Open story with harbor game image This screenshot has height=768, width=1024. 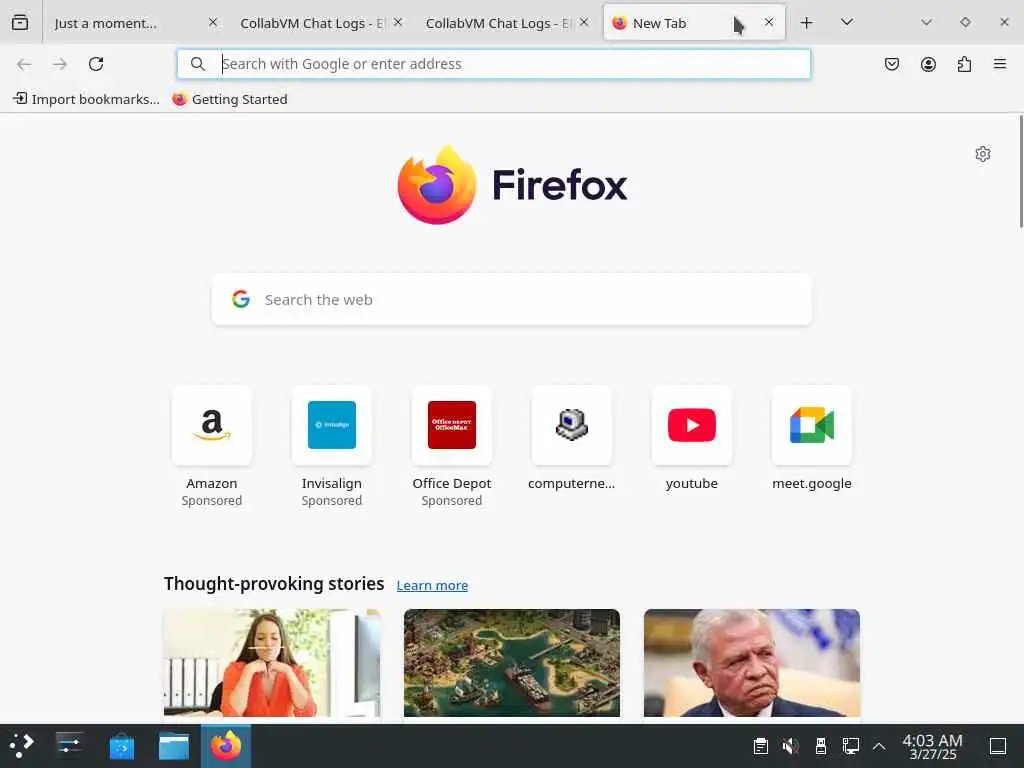click(512, 663)
